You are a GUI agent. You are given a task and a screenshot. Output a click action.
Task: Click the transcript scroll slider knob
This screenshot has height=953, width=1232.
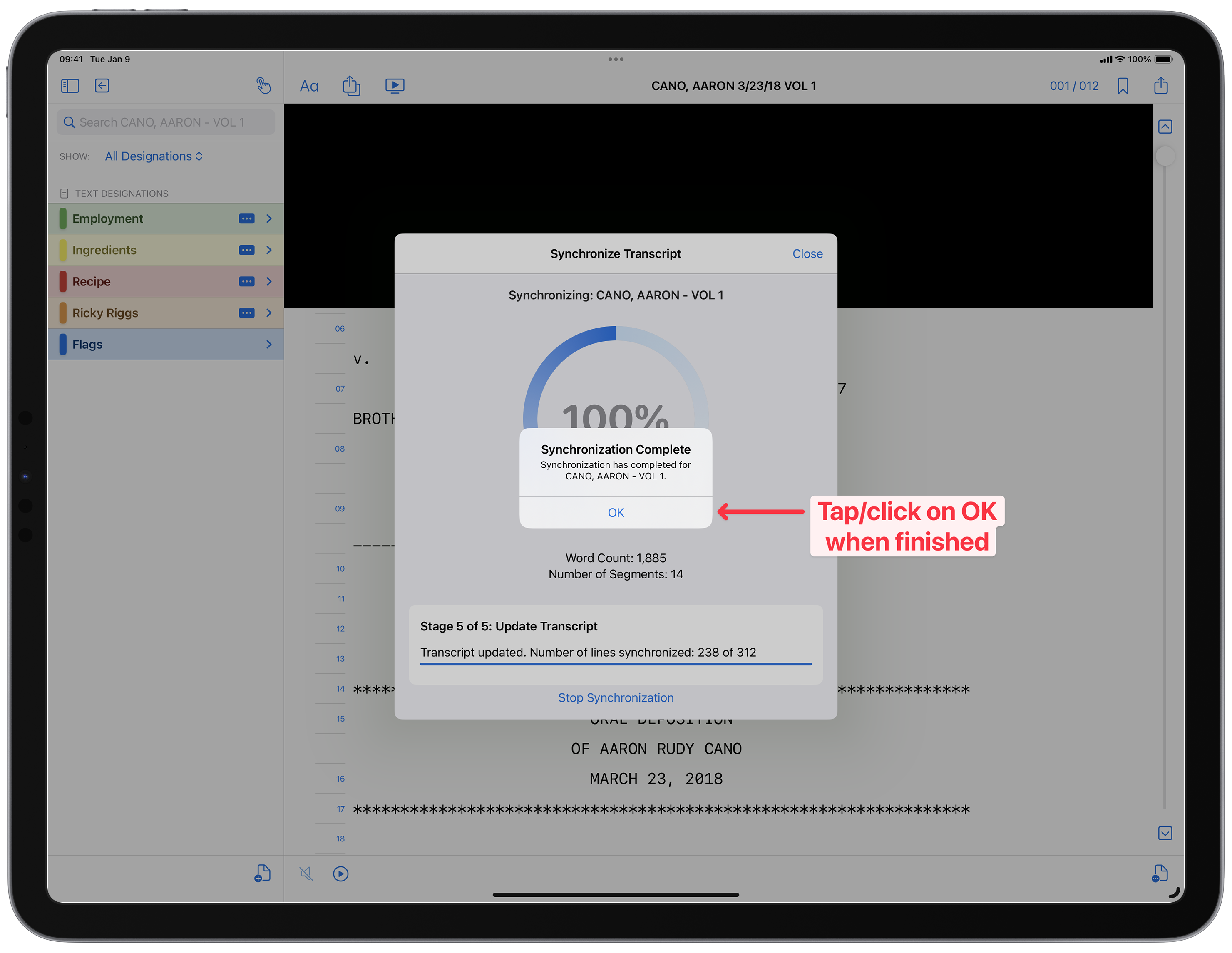pyautogui.click(x=1165, y=156)
